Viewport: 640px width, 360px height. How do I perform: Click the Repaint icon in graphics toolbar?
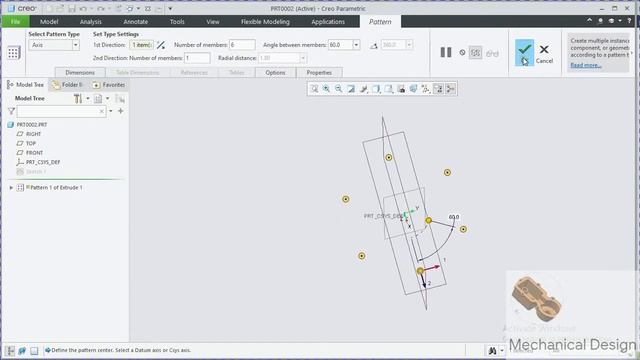[x=351, y=89]
